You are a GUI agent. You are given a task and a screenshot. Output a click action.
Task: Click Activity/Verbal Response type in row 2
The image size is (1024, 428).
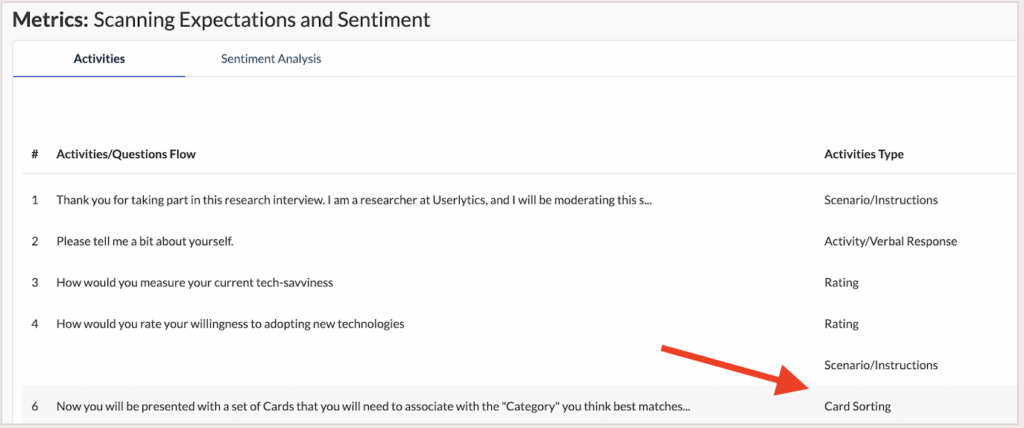point(890,241)
